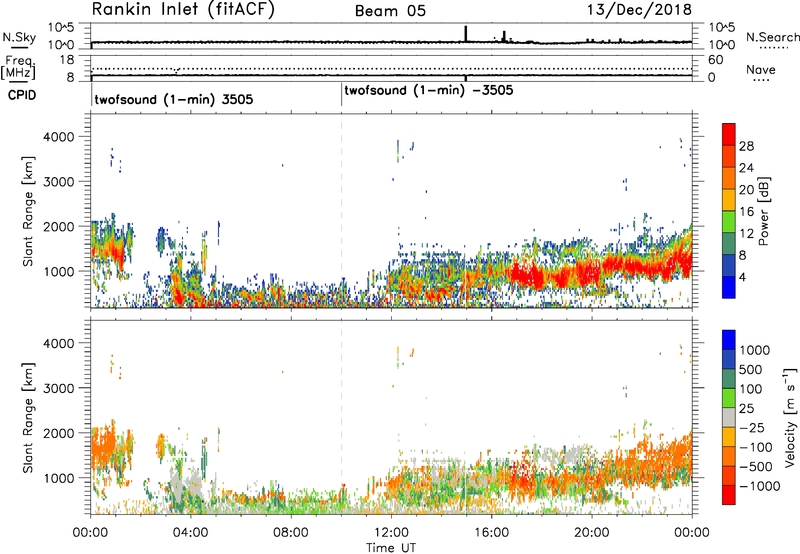Click the blue 4 dB power color band
Screen dimensions: 800x554
(x=729, y=287)
